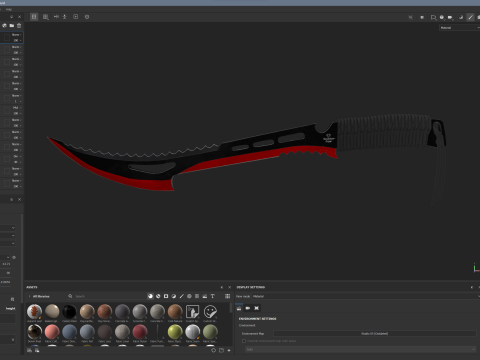Open blend mode dropdown of selected top layer
This screenshot has width=480, height=360.
(17, 35)
